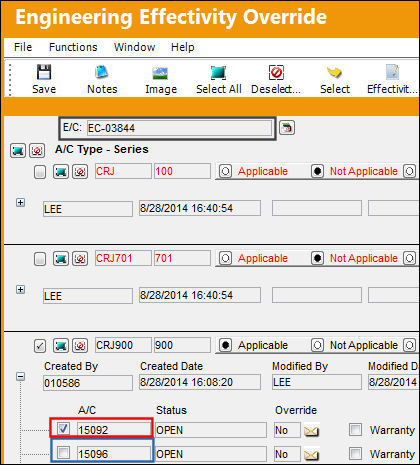
Task: Check the A/C 15096 checkbox
Action: pyautogui.click(x=63, y=453)
